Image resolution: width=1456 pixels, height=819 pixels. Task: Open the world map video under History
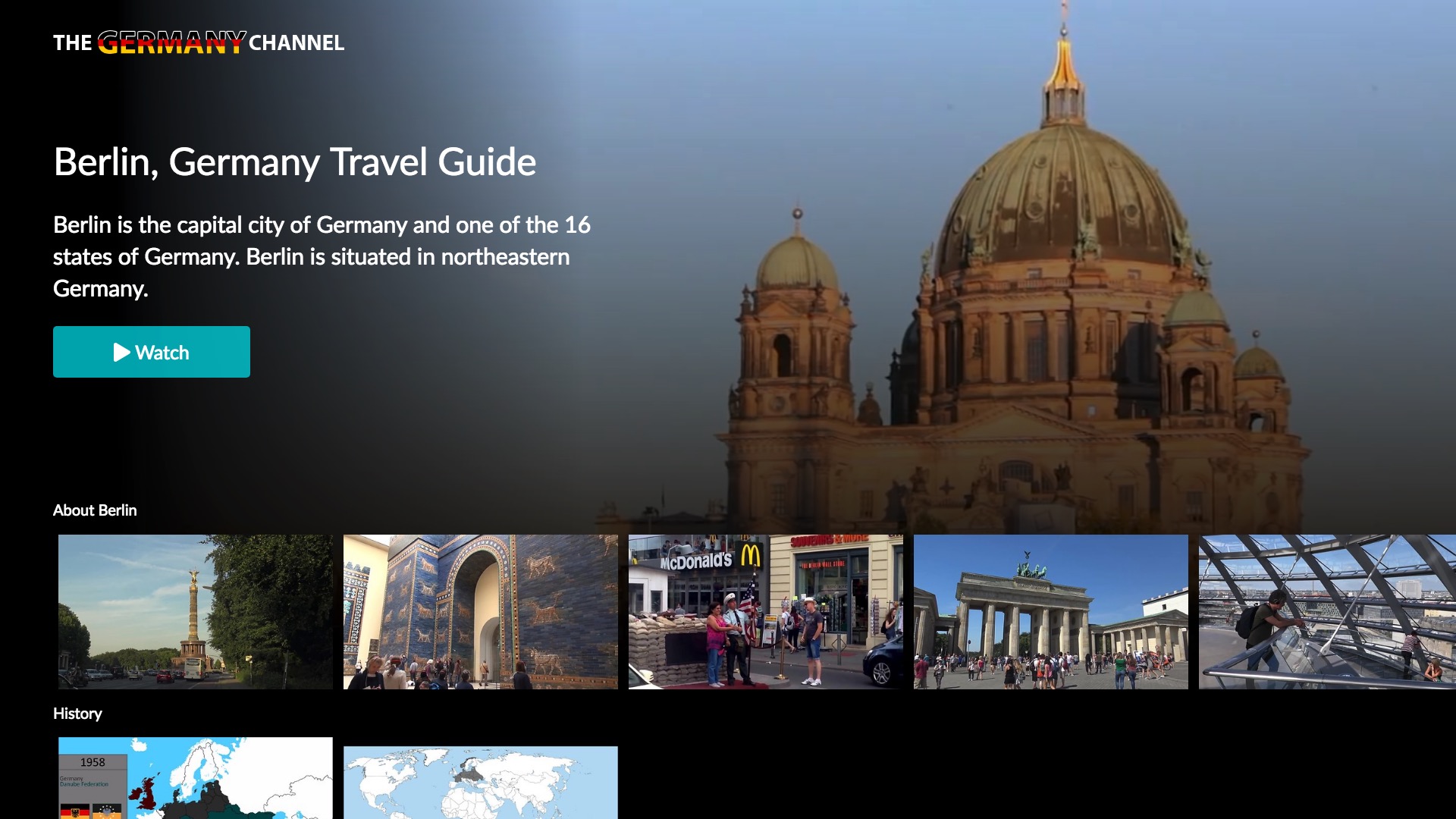tap(480, 785)
